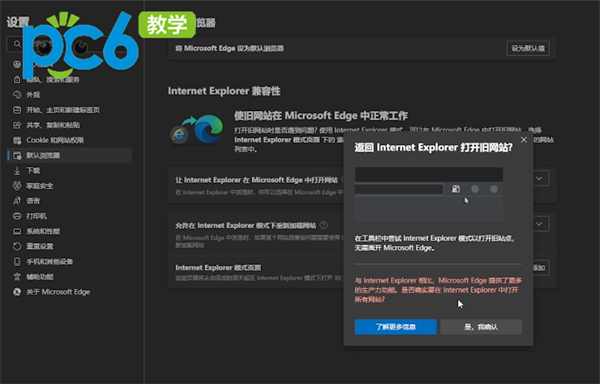Click help icon beside 允许在 Internet Explorer 模式下重新加载网站
Screen dimensions: 600x384
pyautogui.click(x=323, y=225)
